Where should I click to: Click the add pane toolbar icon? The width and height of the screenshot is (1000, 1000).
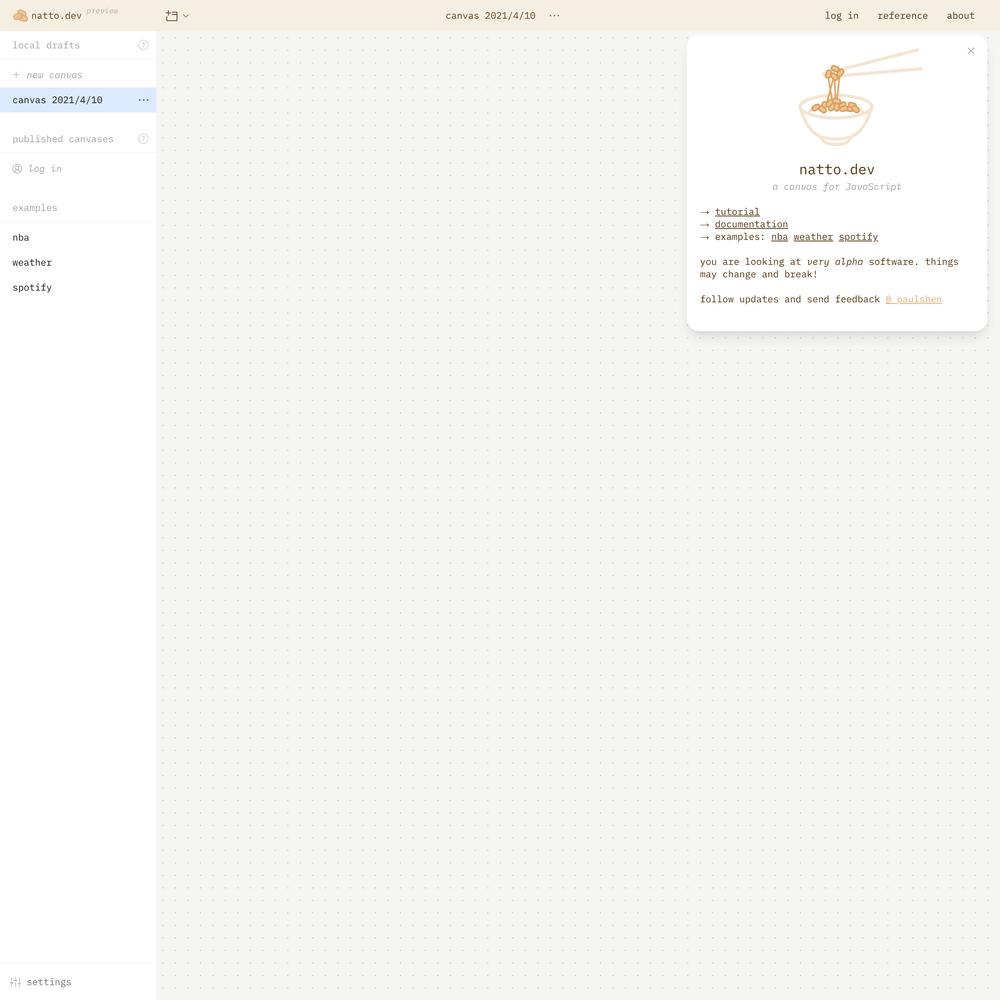tap(172, 16)
